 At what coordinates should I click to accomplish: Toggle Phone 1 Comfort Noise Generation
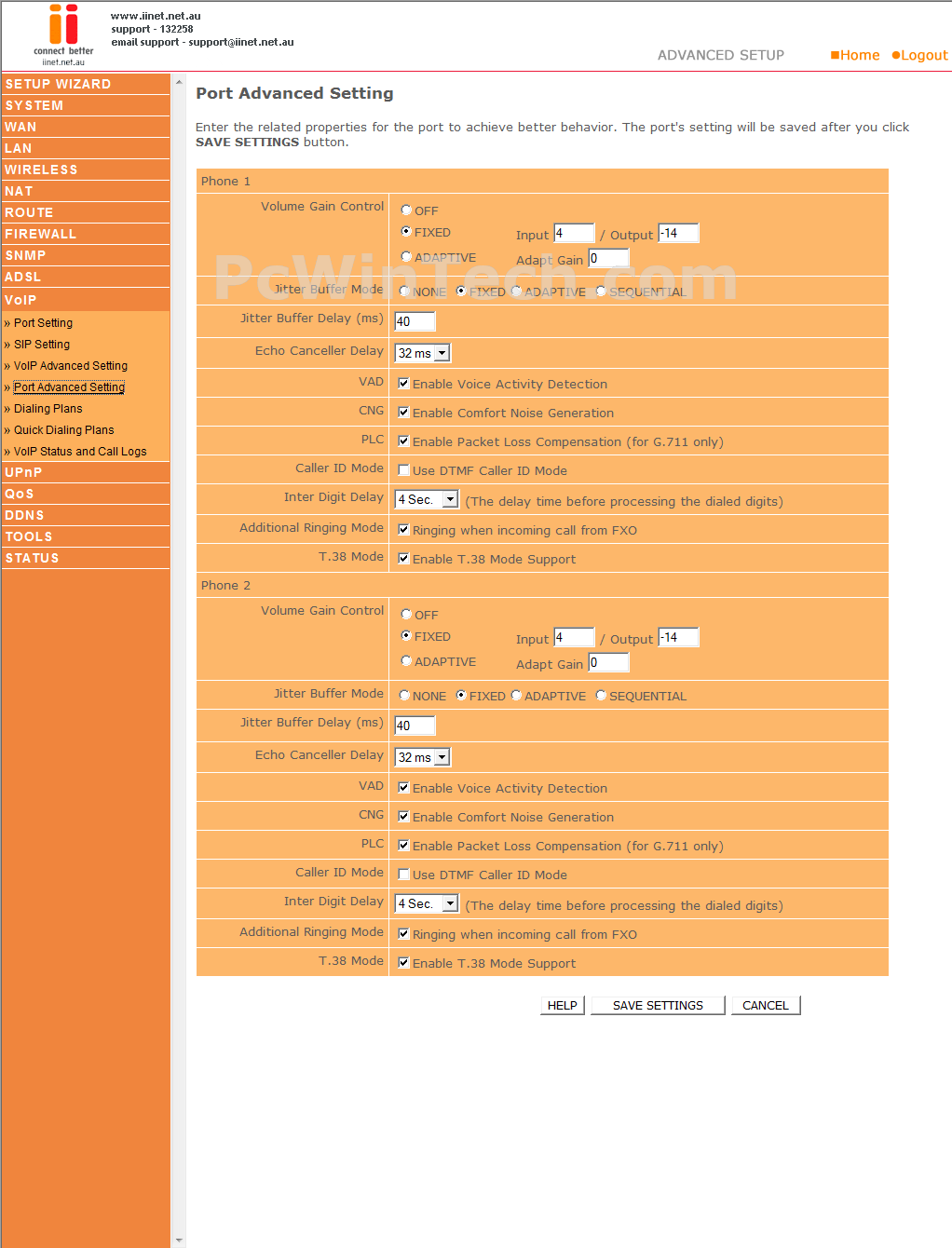(x=404, y=412)
